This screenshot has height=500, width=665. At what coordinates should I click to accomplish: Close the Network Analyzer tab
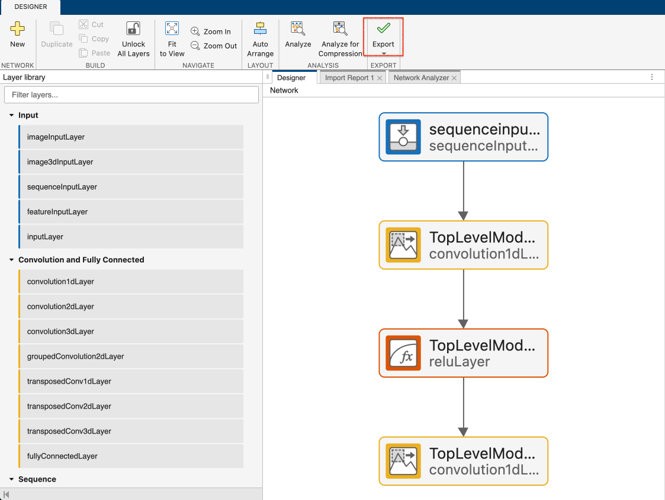point(454,78)
